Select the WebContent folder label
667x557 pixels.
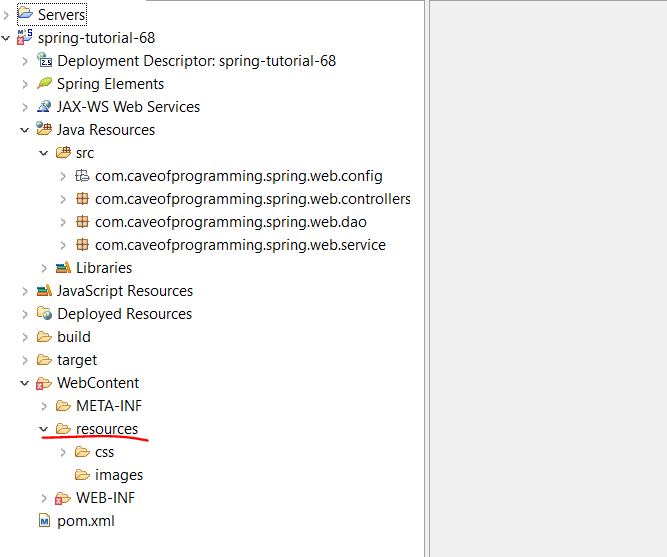(98, 383)
